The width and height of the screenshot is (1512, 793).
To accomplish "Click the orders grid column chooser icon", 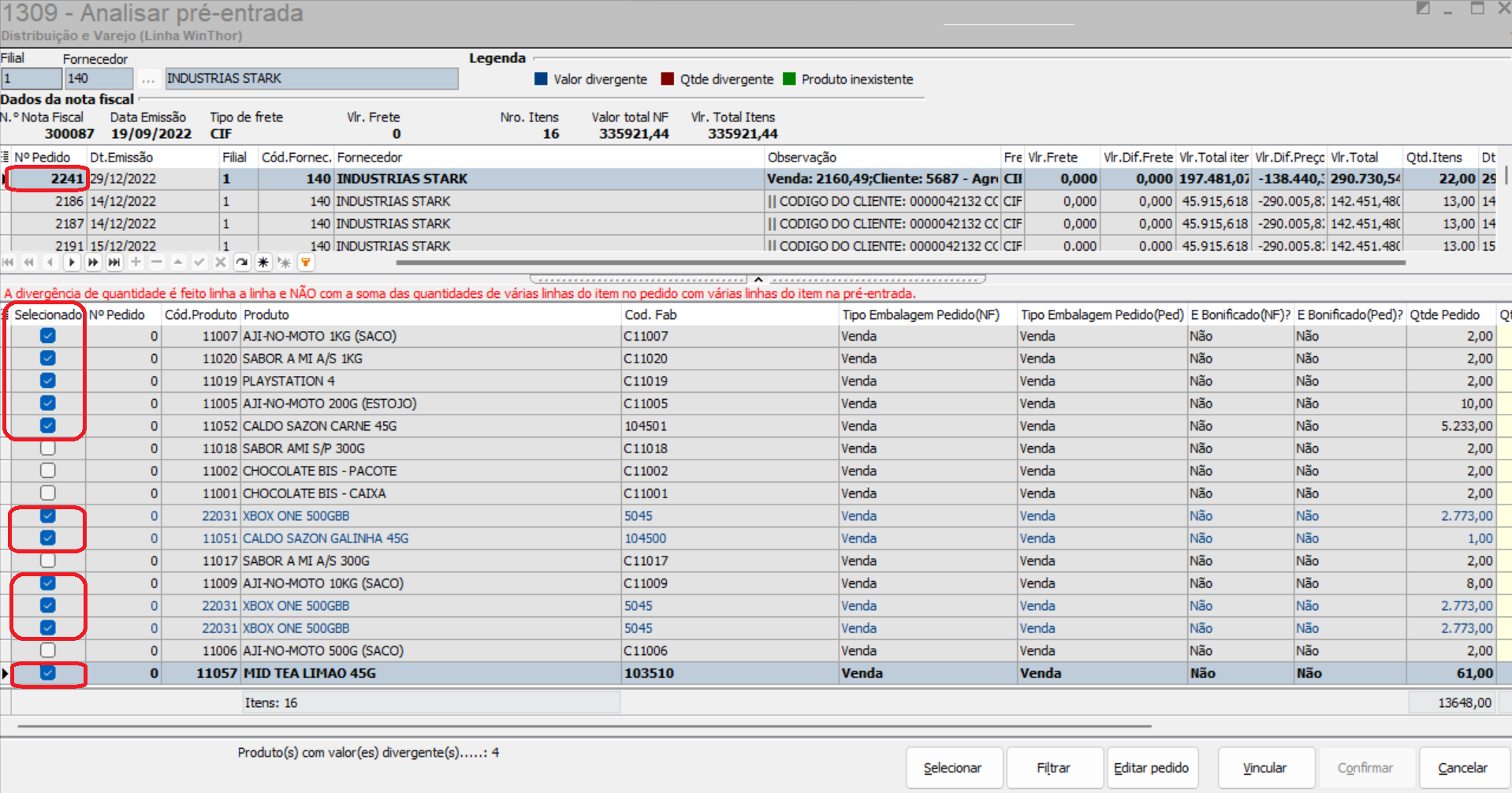I will [x=5, y=157].
